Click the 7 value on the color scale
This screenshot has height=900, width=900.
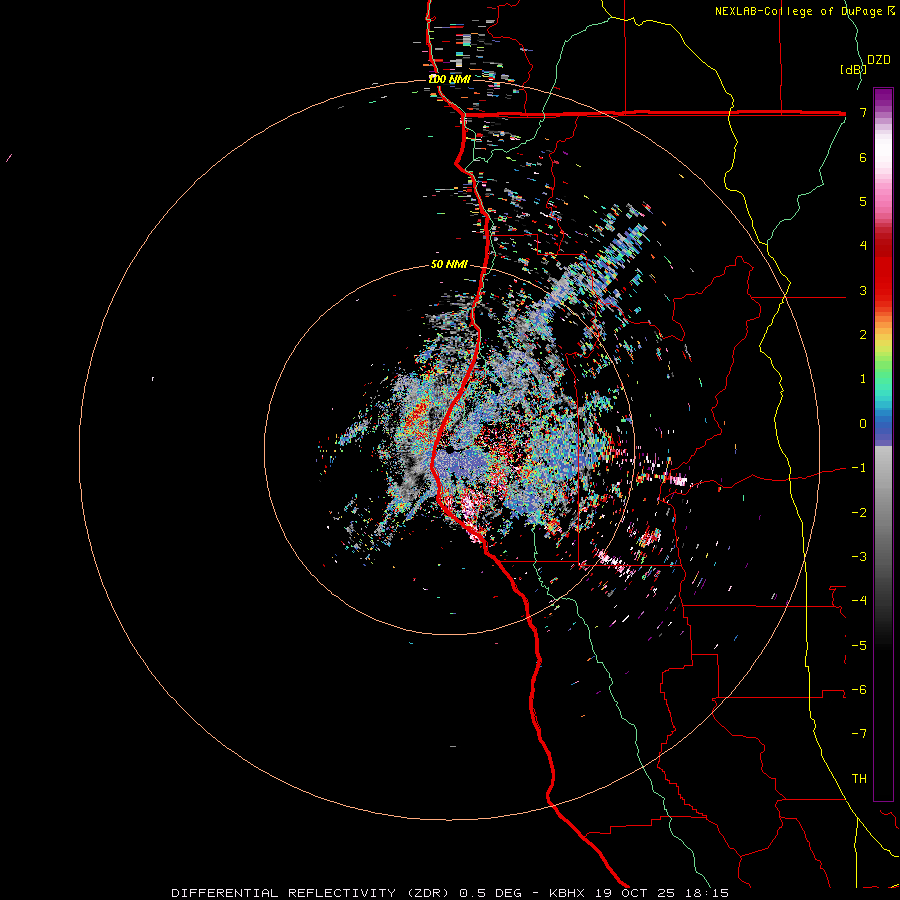pos(863,112)
